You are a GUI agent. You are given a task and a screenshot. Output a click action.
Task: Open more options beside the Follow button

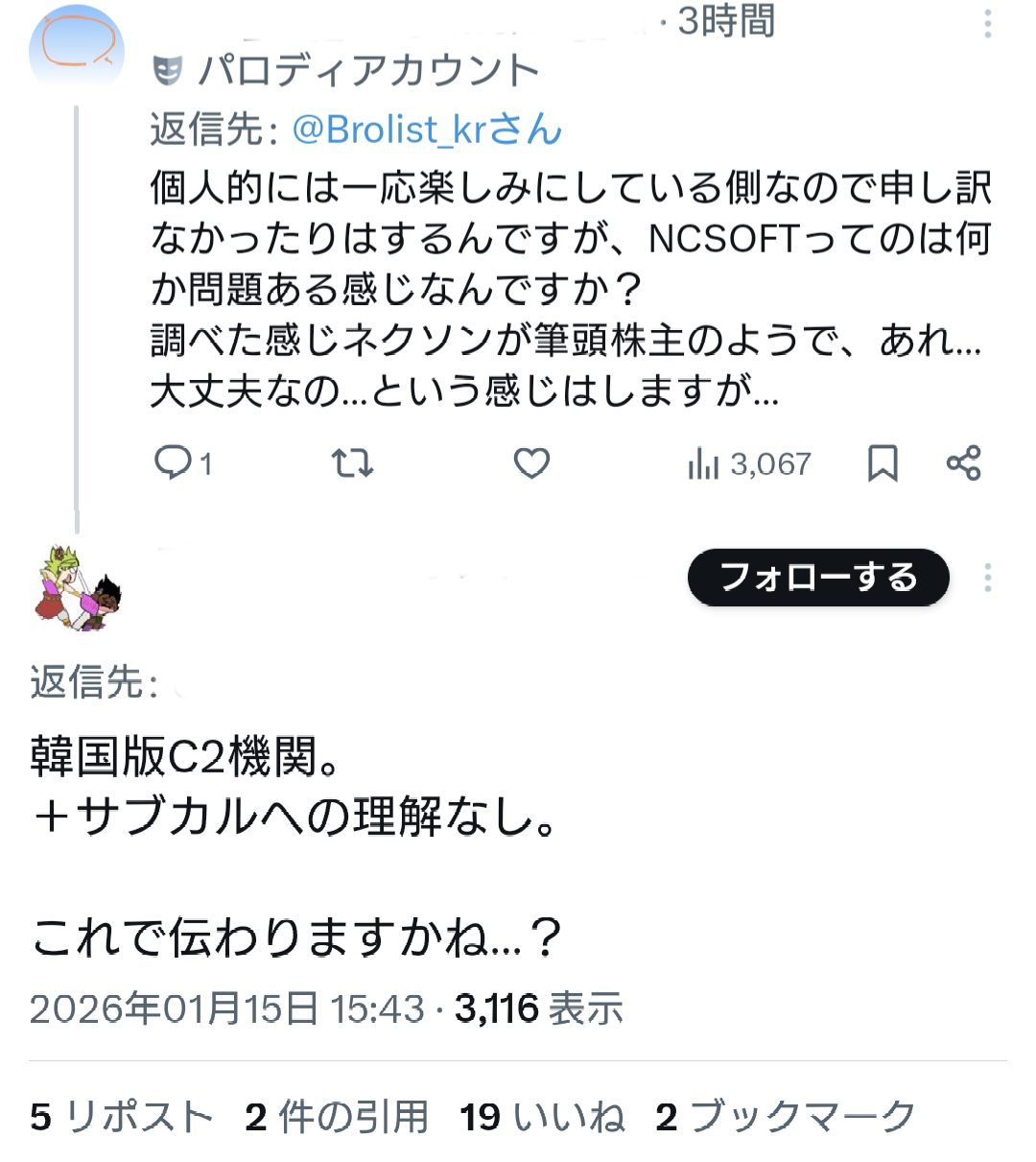coord(987,578)
